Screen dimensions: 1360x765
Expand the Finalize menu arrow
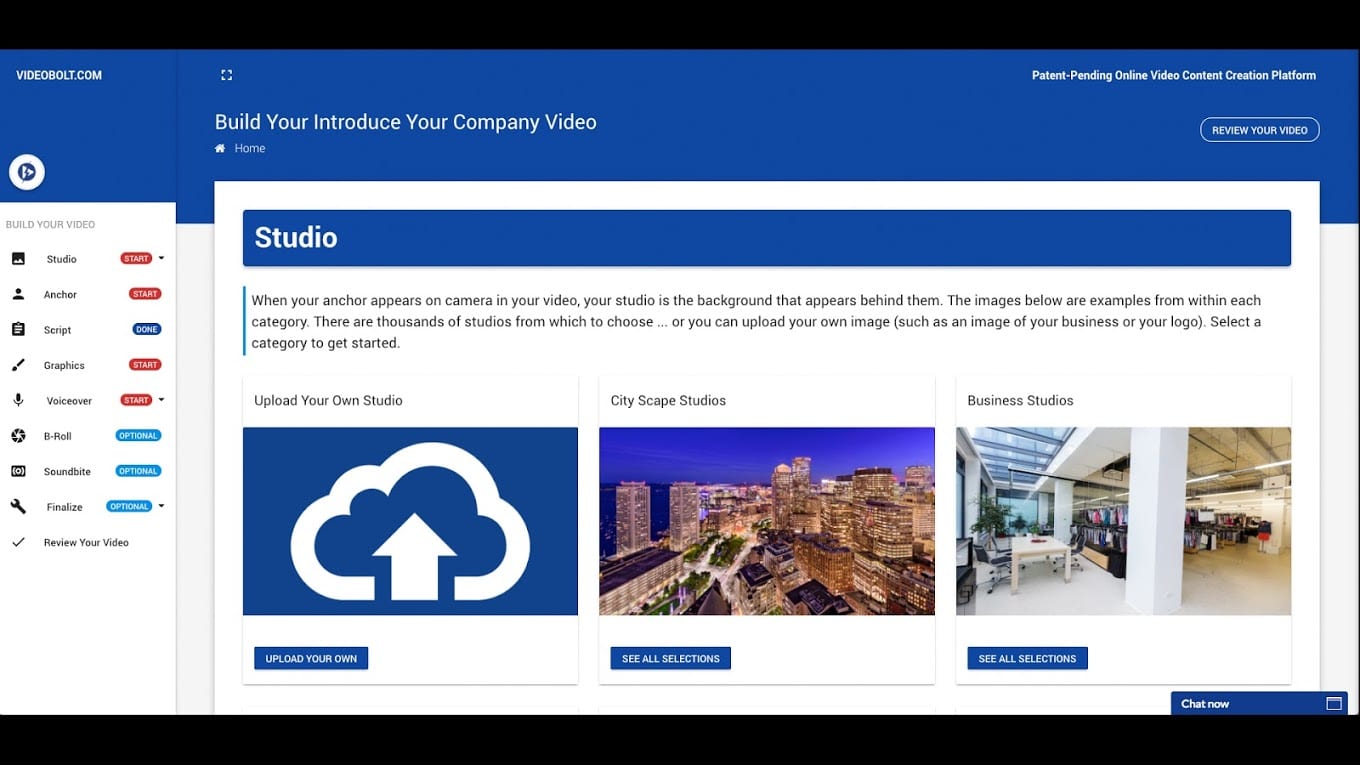tap(161, 506)
